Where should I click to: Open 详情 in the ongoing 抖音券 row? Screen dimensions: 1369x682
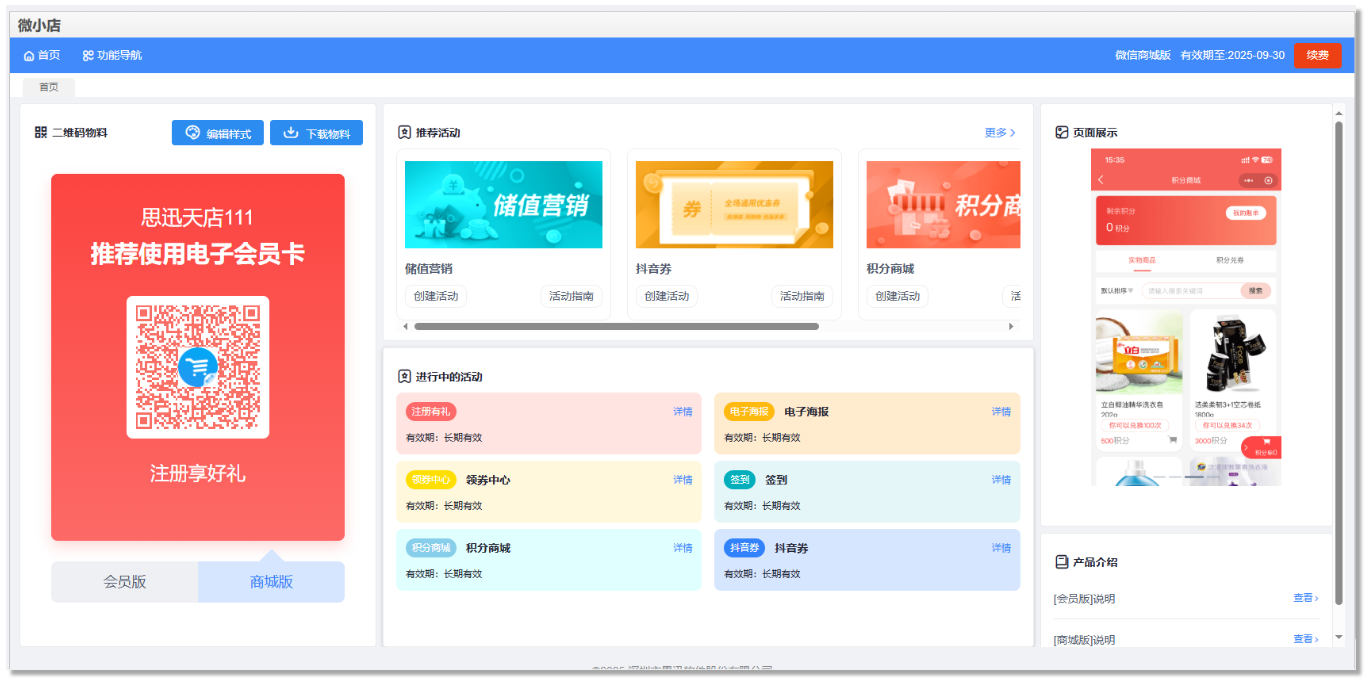click(1001, 548)
